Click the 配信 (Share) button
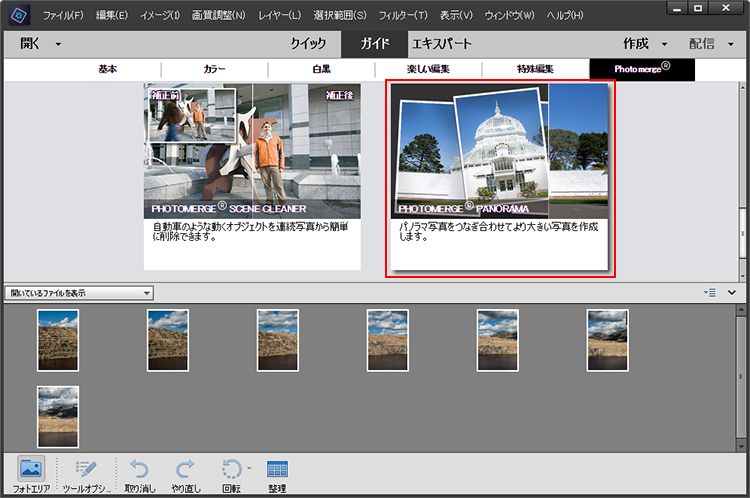The width and height of the screenshot is (750, 498). click(x=702, y=44)
